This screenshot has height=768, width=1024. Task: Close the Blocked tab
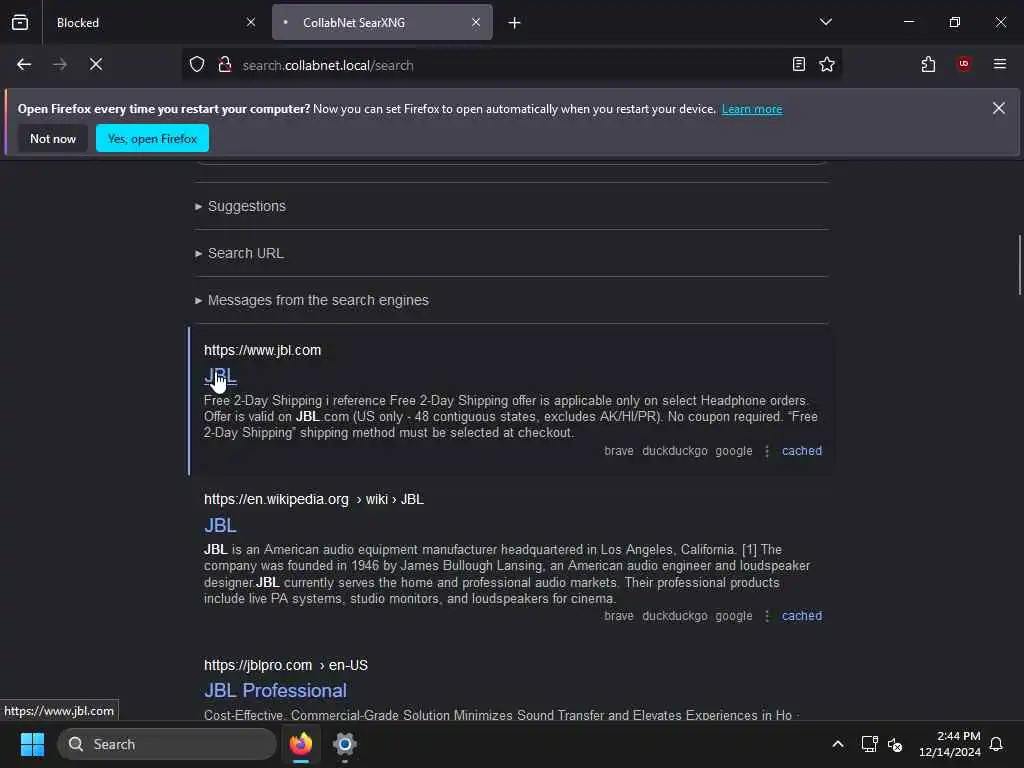(251, 22)
